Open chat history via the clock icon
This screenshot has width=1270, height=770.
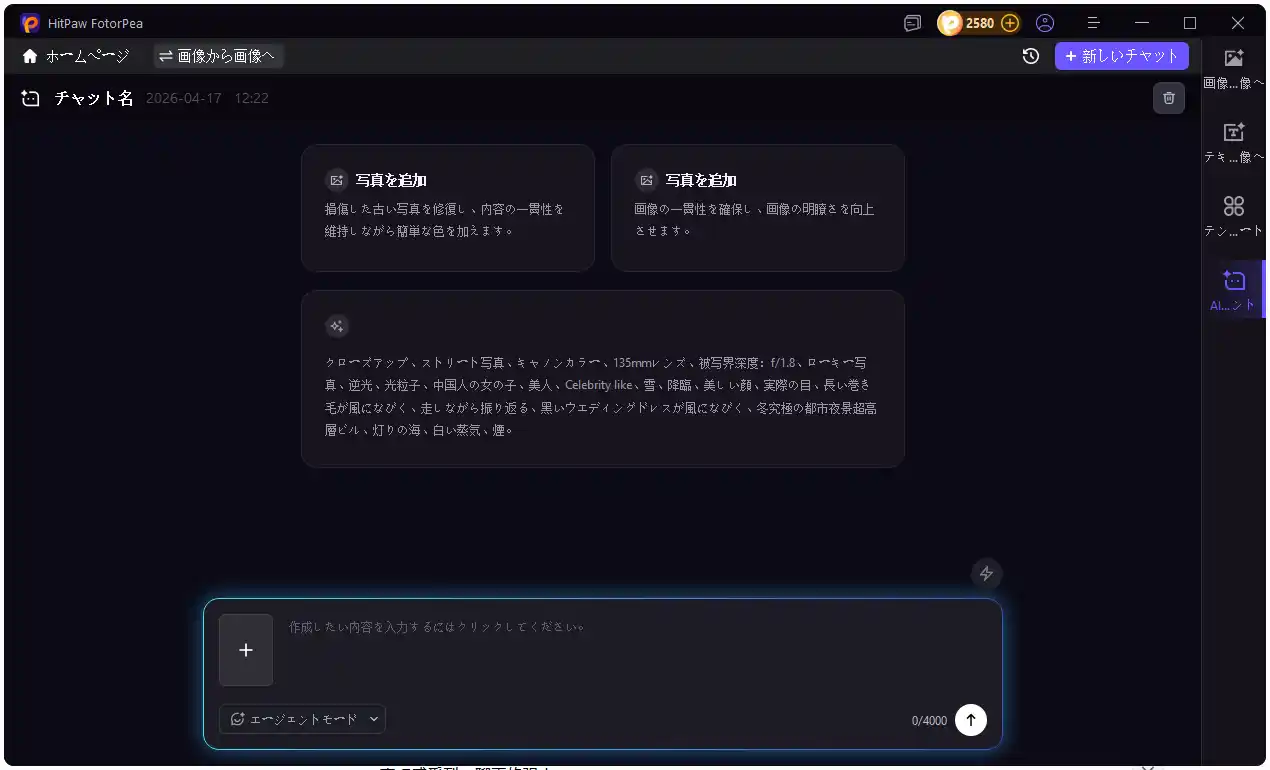click(1031, 56)
